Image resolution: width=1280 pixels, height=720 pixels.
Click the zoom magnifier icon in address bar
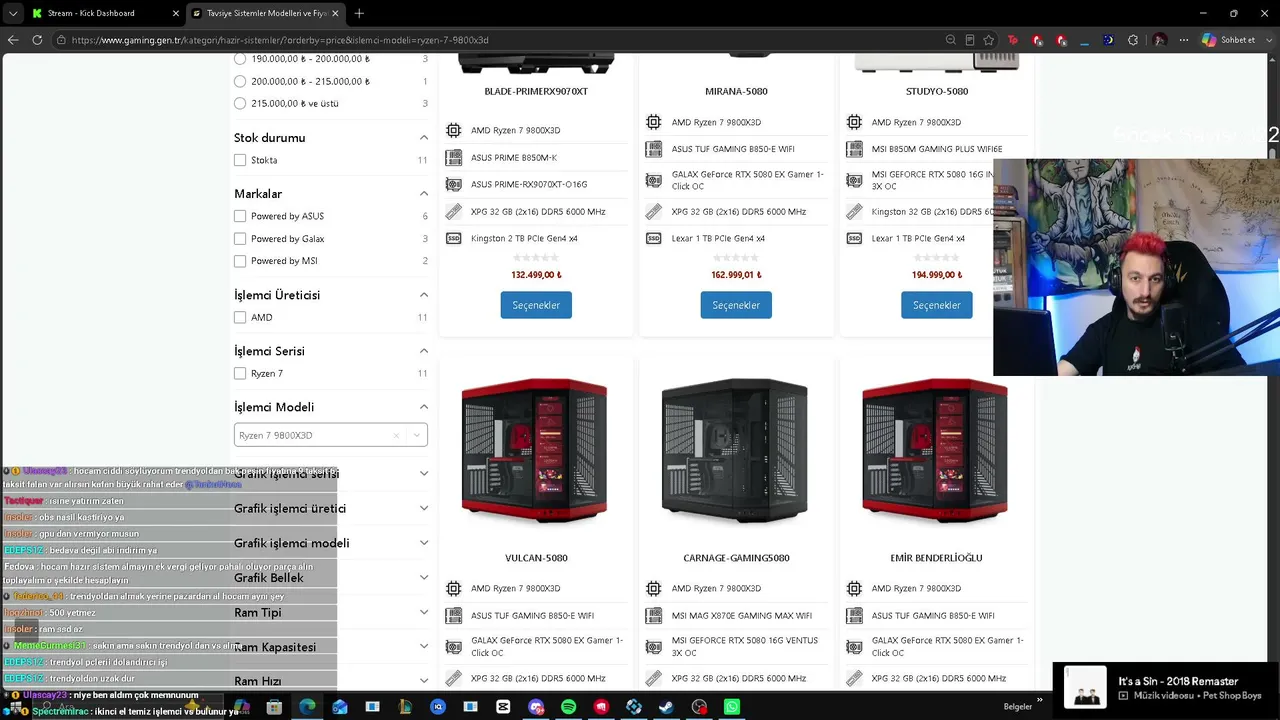950,40
